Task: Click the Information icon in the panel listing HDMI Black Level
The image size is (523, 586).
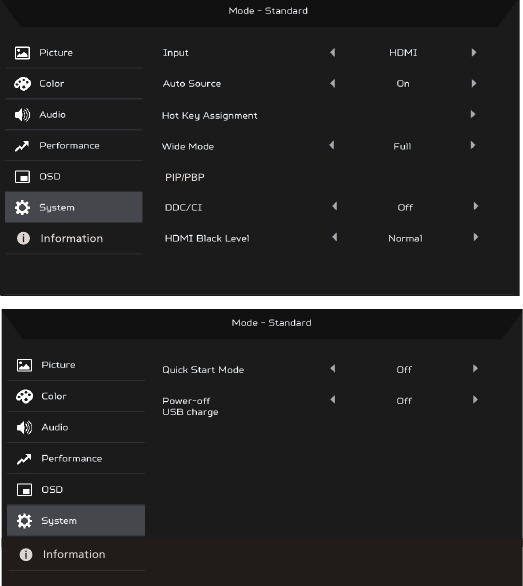Action: [23, 238]
